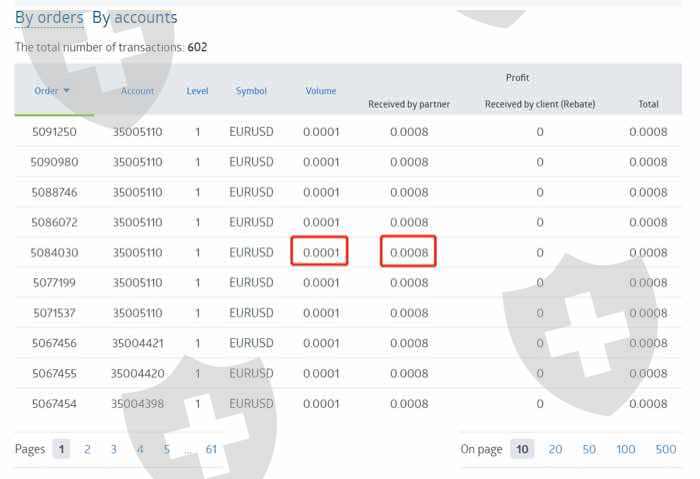Select order number 5071537

(x=54, y=313)
